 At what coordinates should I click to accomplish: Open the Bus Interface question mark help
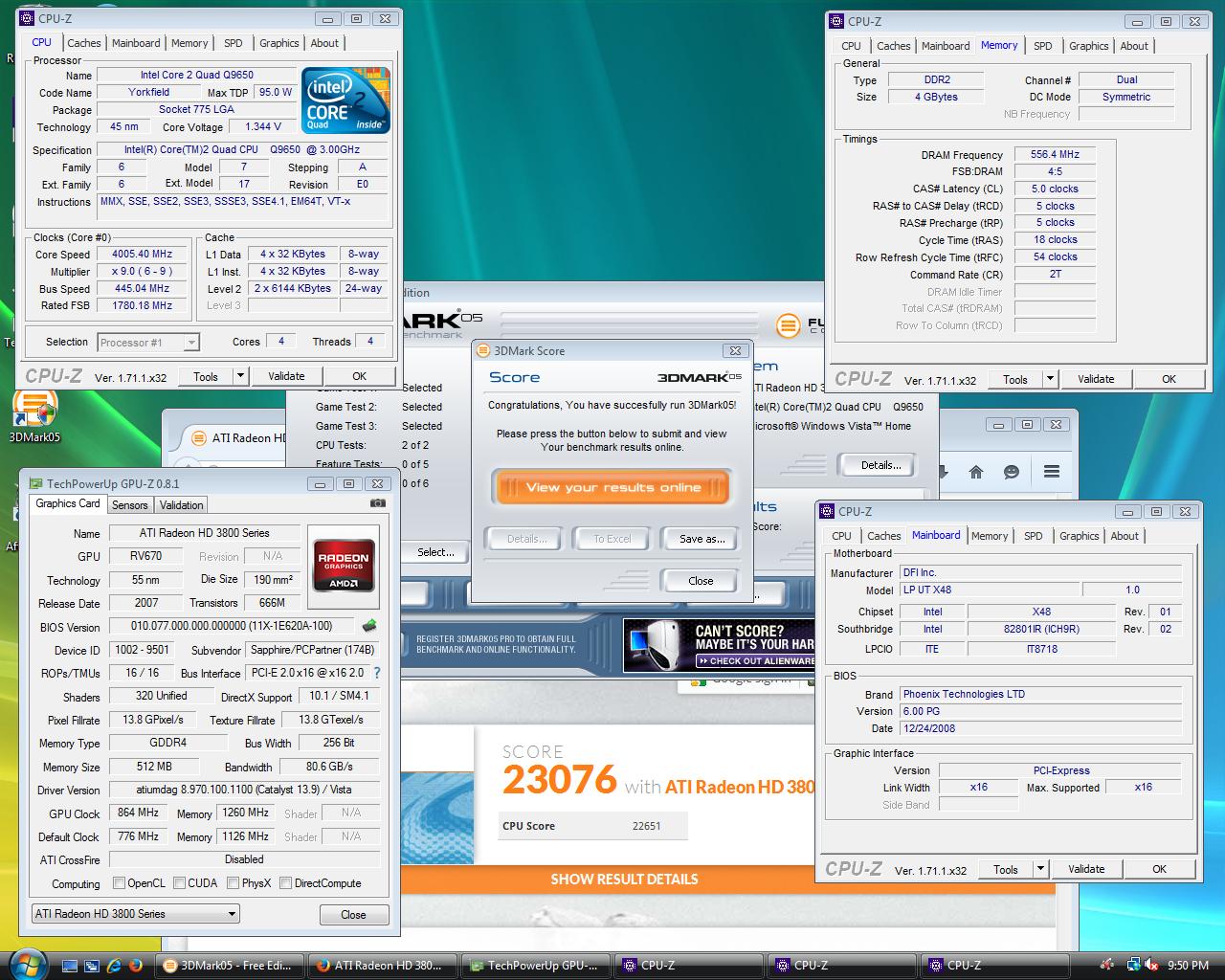coord(377,673)
